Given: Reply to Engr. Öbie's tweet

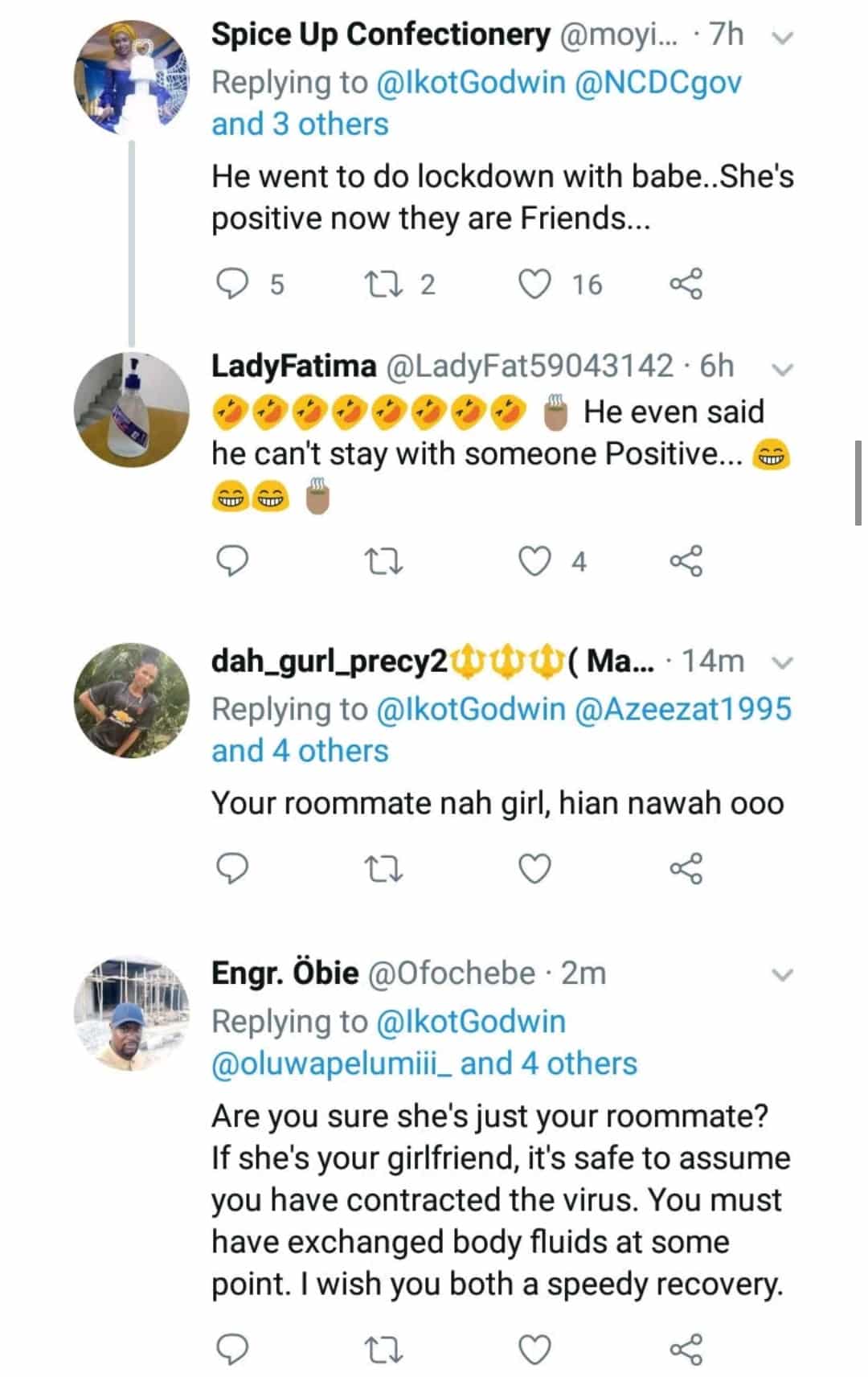Looking at the screenshot, I should 233,1349.
